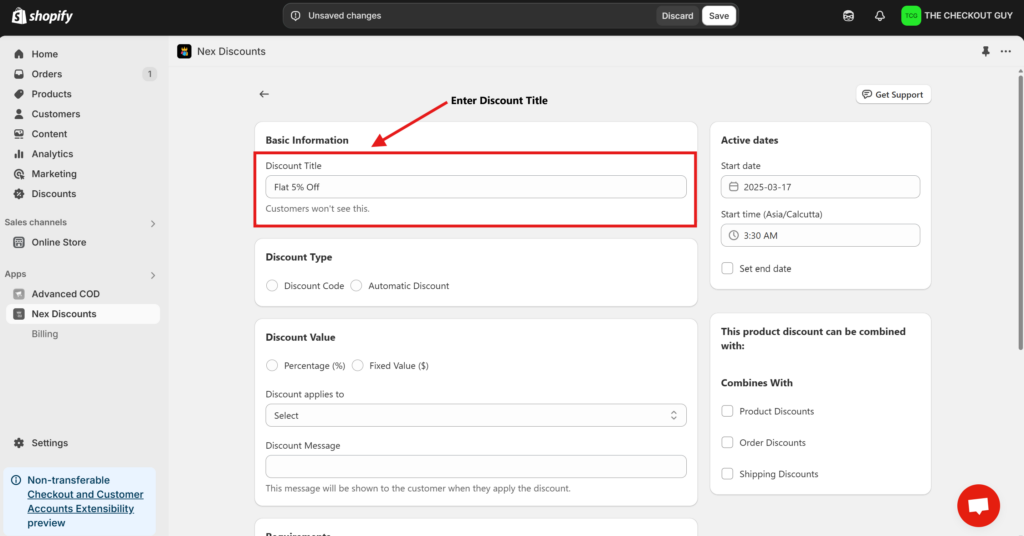Select the Discount Code radio button

pyautogui.click(x=272, y=286)
